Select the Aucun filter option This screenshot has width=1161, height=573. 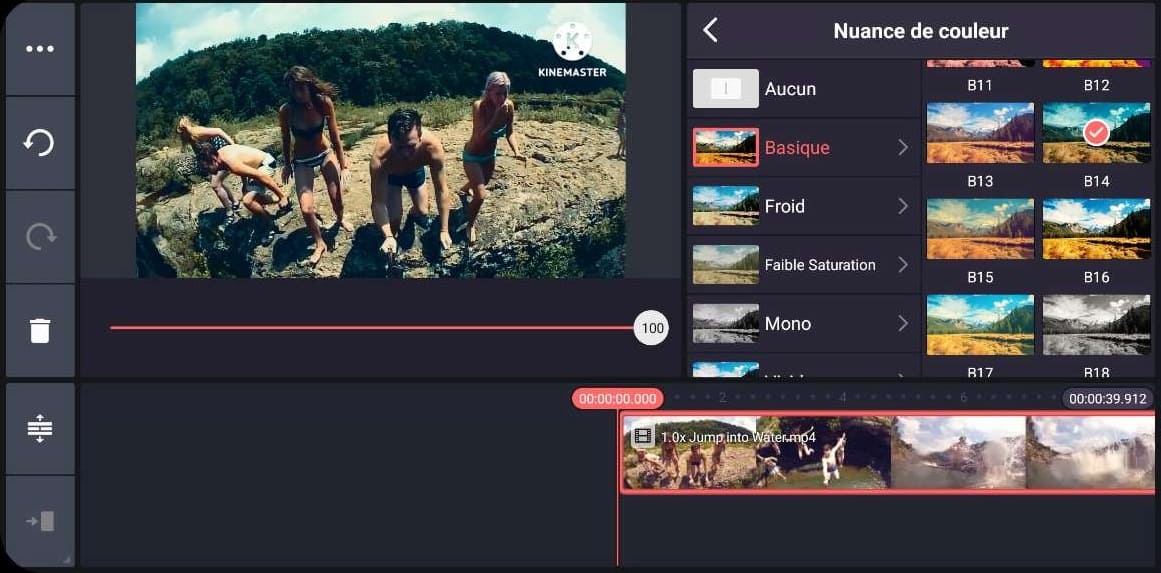(x=803, y=89)
